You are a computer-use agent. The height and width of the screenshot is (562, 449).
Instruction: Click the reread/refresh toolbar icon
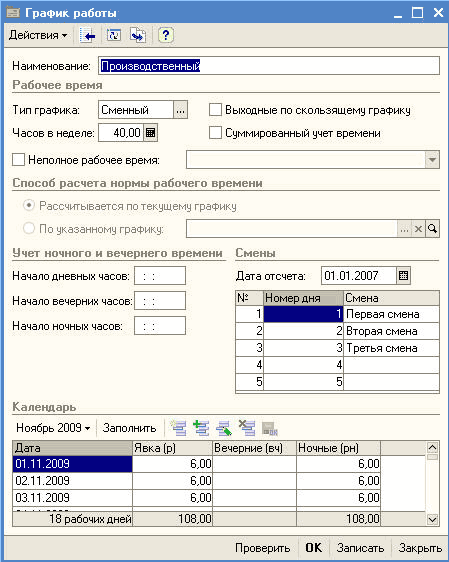coord(114,35)
